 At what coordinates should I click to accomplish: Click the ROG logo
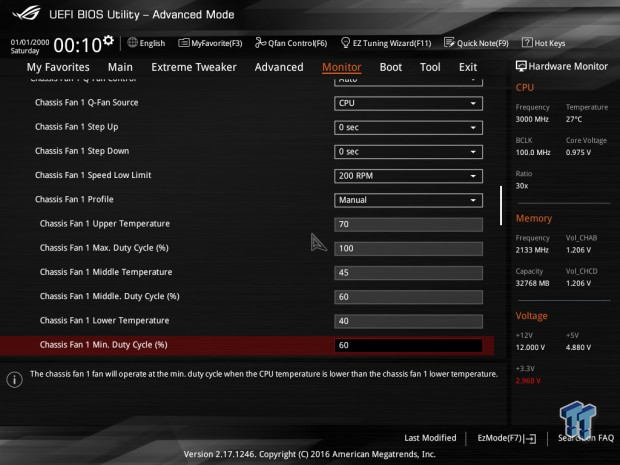(x=26, y=13)
